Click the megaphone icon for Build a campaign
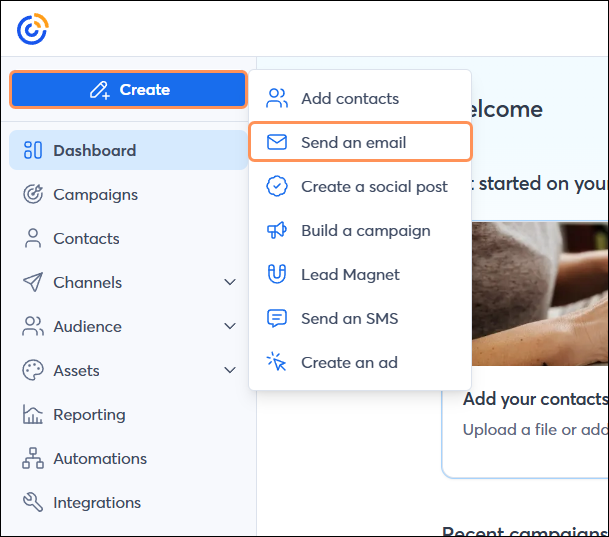 (x=277, y=230)
